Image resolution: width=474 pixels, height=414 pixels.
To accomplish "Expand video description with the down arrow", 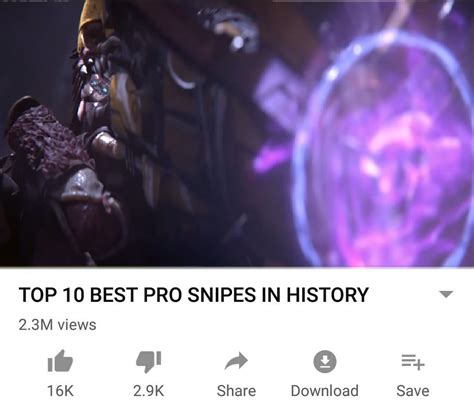I will pos(446,294).
